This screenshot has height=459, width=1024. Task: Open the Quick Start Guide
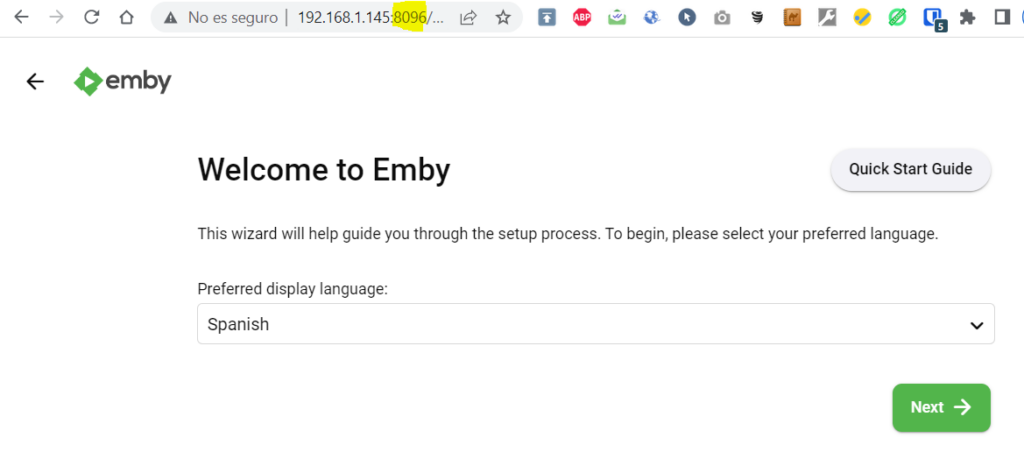pos(910,170)
